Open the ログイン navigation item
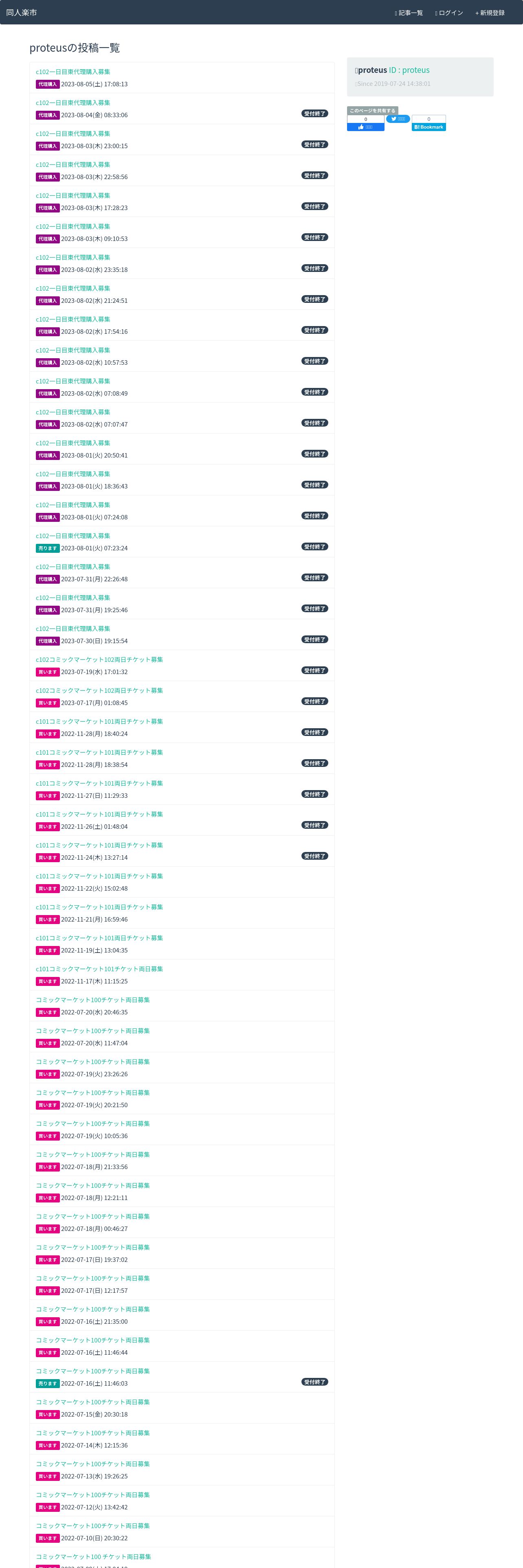 pos(449,13)
